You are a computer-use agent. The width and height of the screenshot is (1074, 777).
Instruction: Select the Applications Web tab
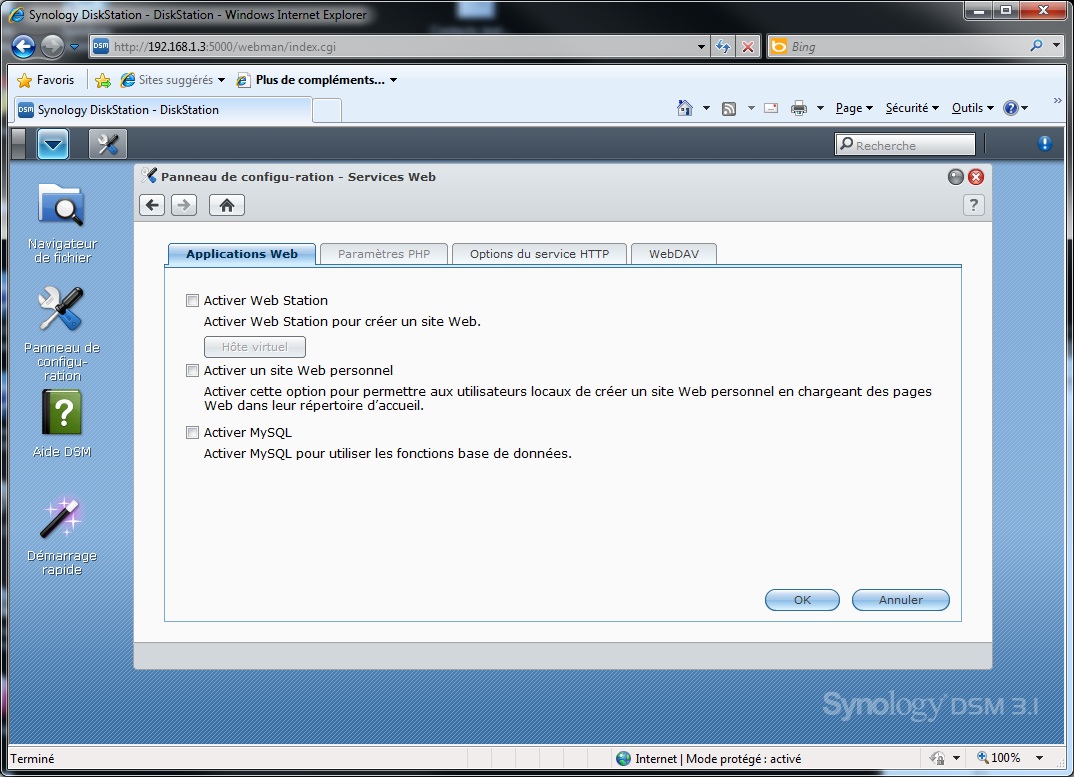(x=242, y=254)
